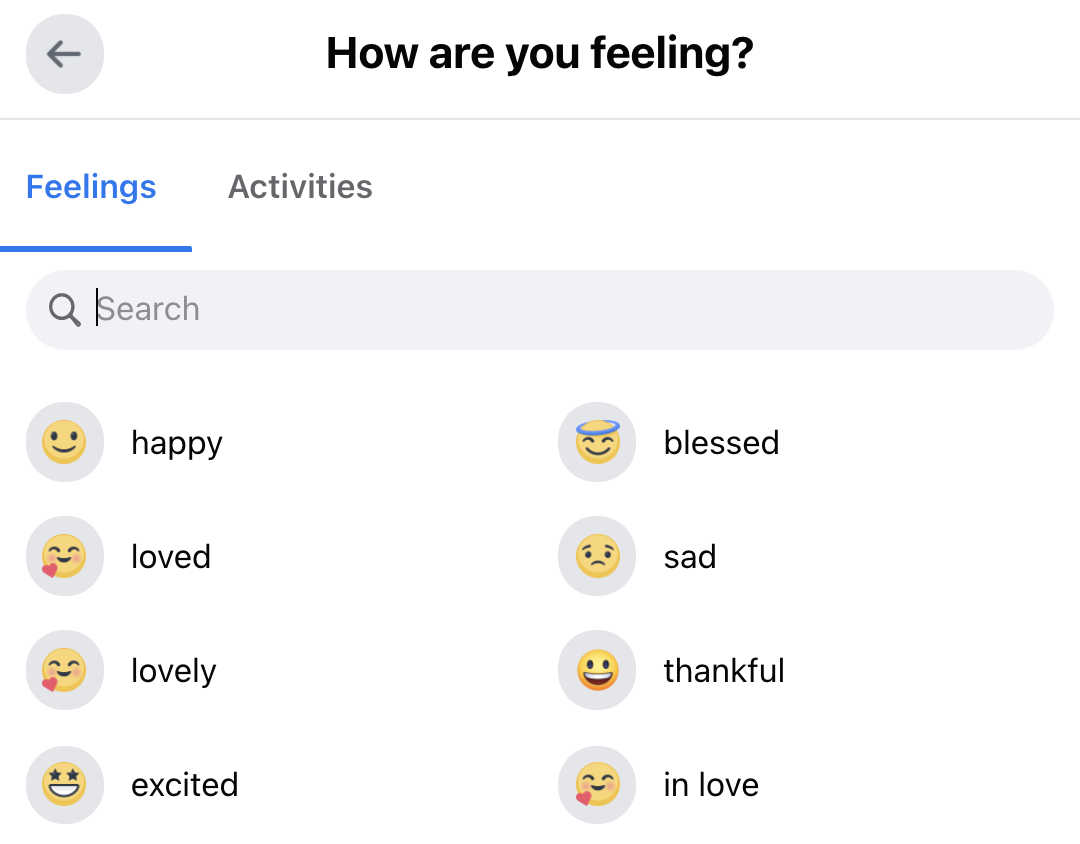Click the "thankful" text option
Viewport: 1080px width, 844px height.
[x=724, y=671]
